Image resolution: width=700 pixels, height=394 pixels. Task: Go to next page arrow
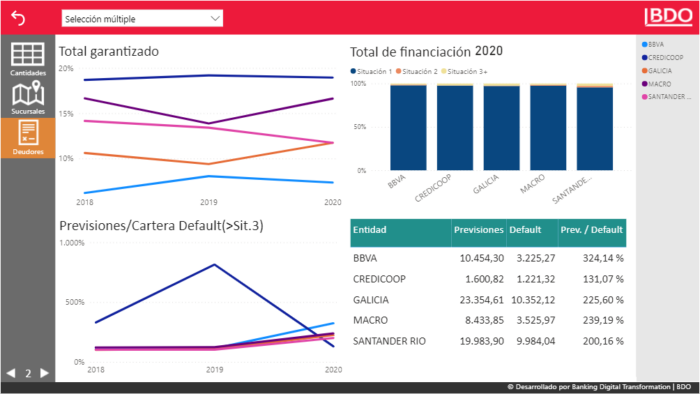pos(44,373)
